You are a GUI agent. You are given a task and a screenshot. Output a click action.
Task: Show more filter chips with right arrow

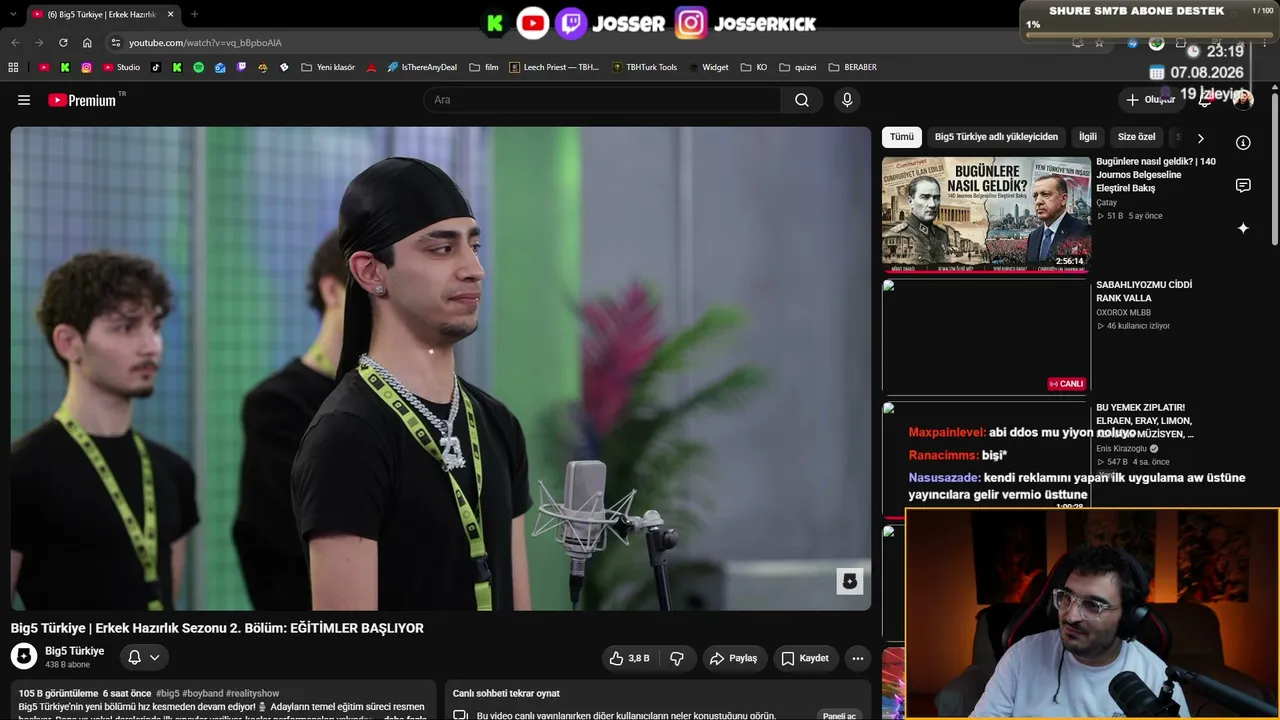[x=1200, y=138]
